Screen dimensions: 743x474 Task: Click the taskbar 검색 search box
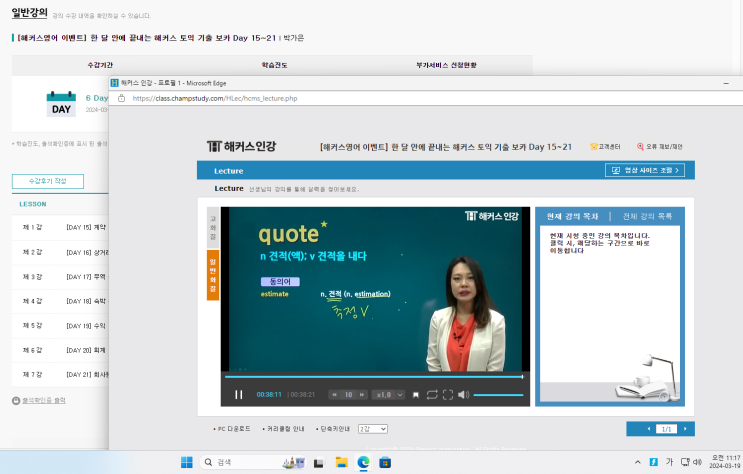253,462
